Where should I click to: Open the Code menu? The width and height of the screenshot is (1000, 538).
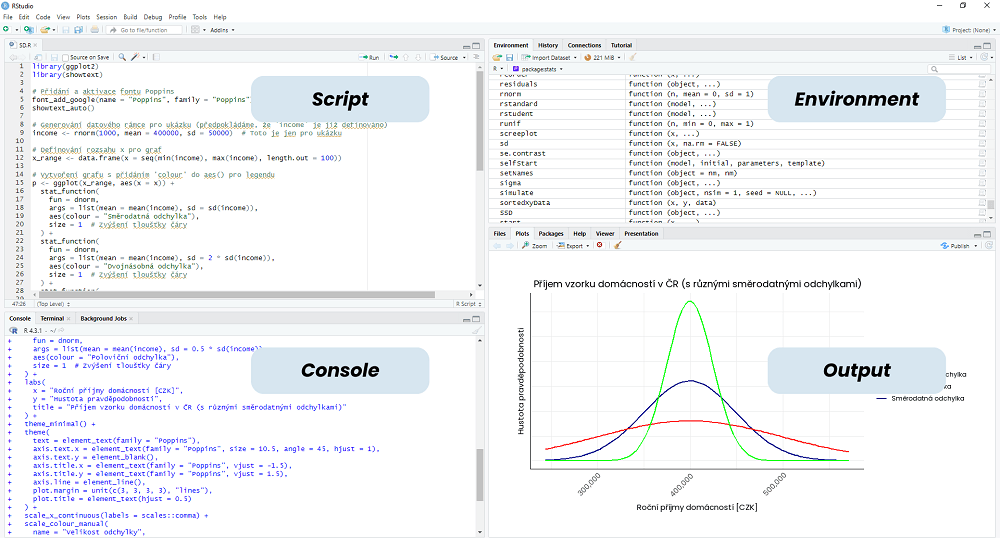point(43,17)
